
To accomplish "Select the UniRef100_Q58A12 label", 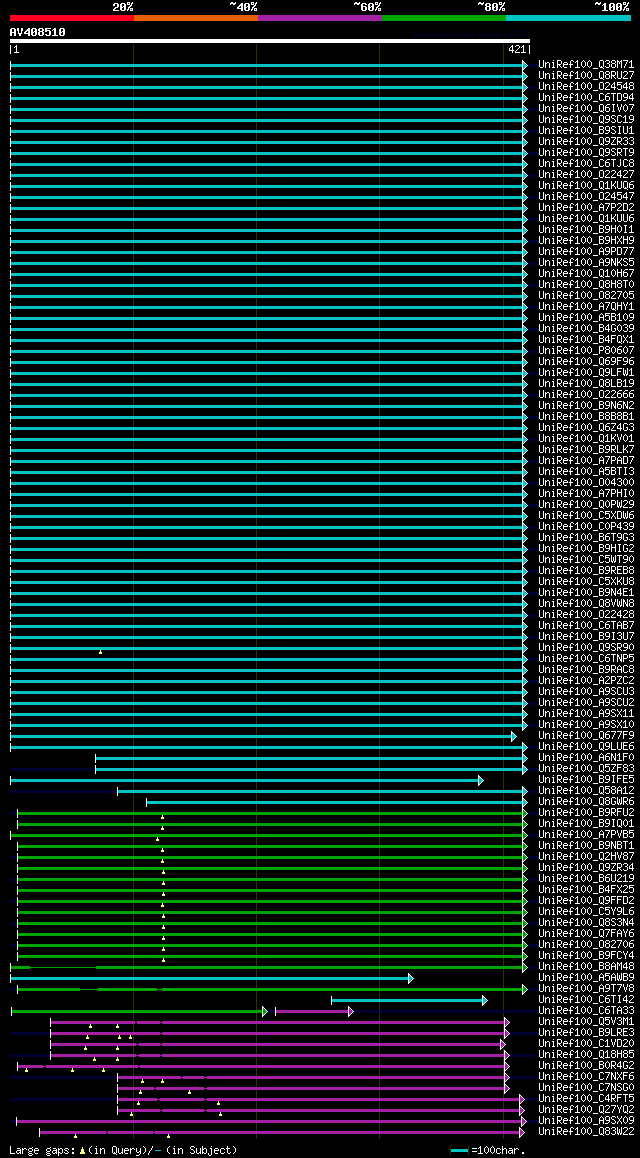I will (x=586, y=790).
